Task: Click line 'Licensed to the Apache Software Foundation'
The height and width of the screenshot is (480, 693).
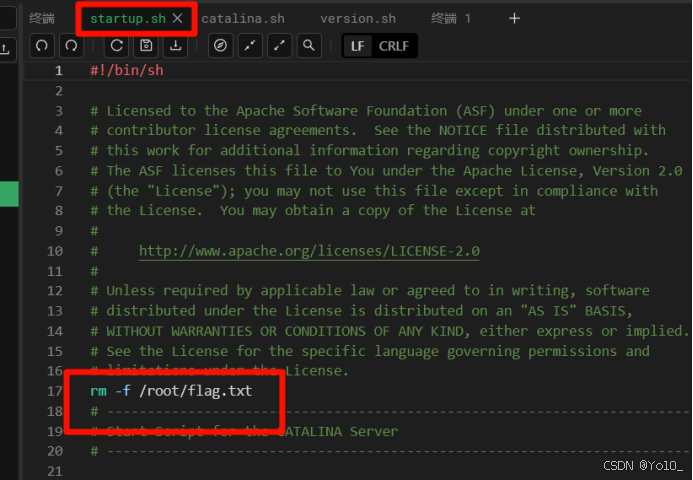Action: coord(366,111)
